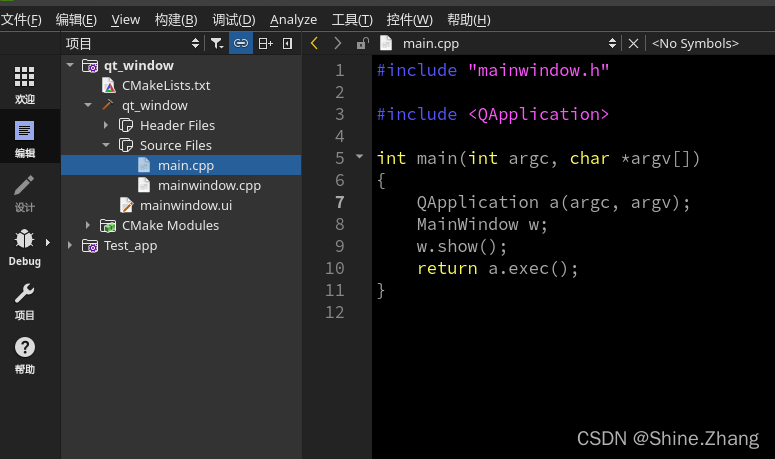Click the CMake Modules folder icon
The height and width of the screenshot is (459, 775).
pos(108,225)
